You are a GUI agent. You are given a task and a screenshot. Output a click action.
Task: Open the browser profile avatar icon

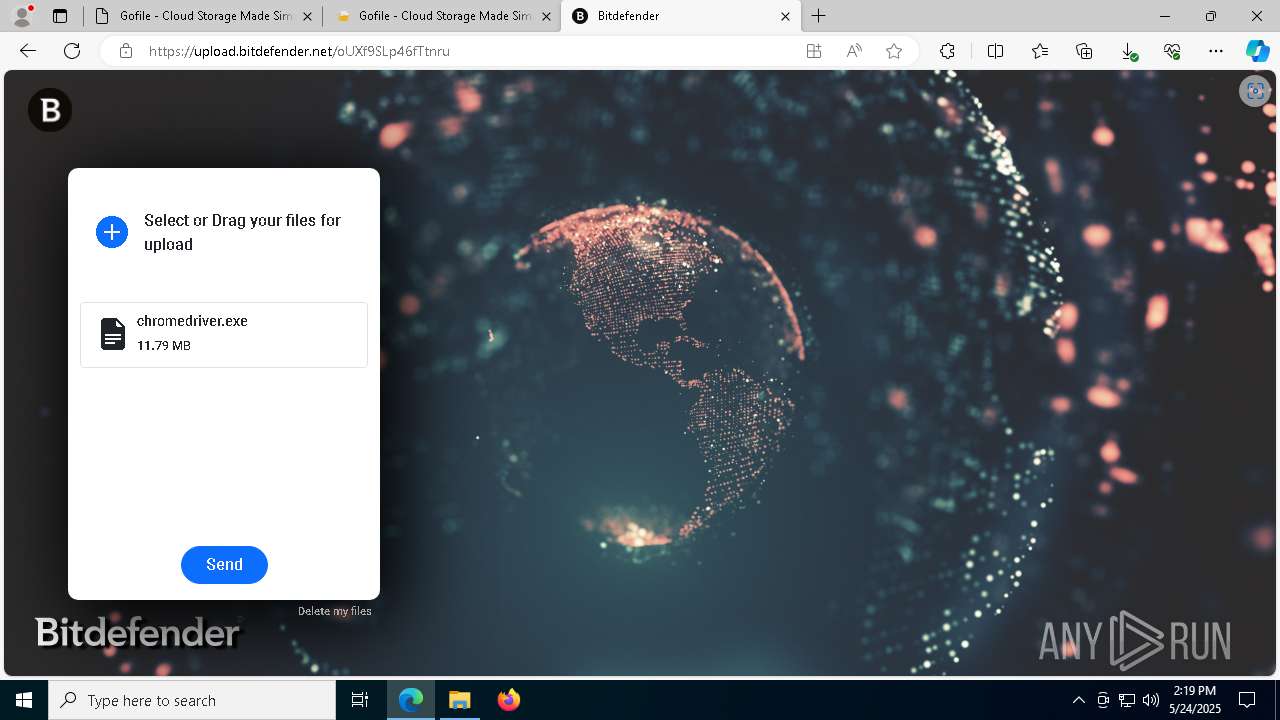tap(22, 16)
